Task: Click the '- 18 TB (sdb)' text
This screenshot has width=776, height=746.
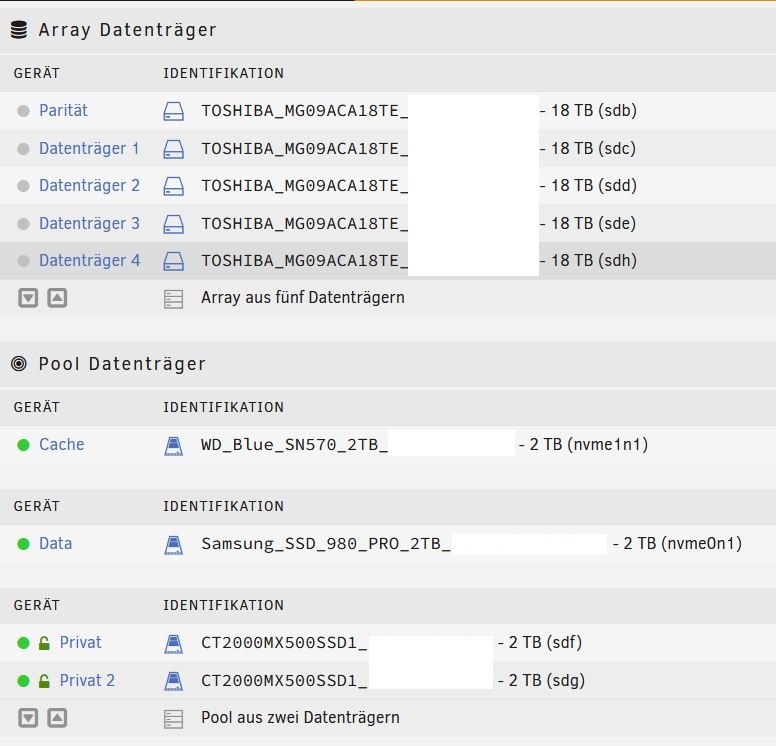Action: (588, 110)
